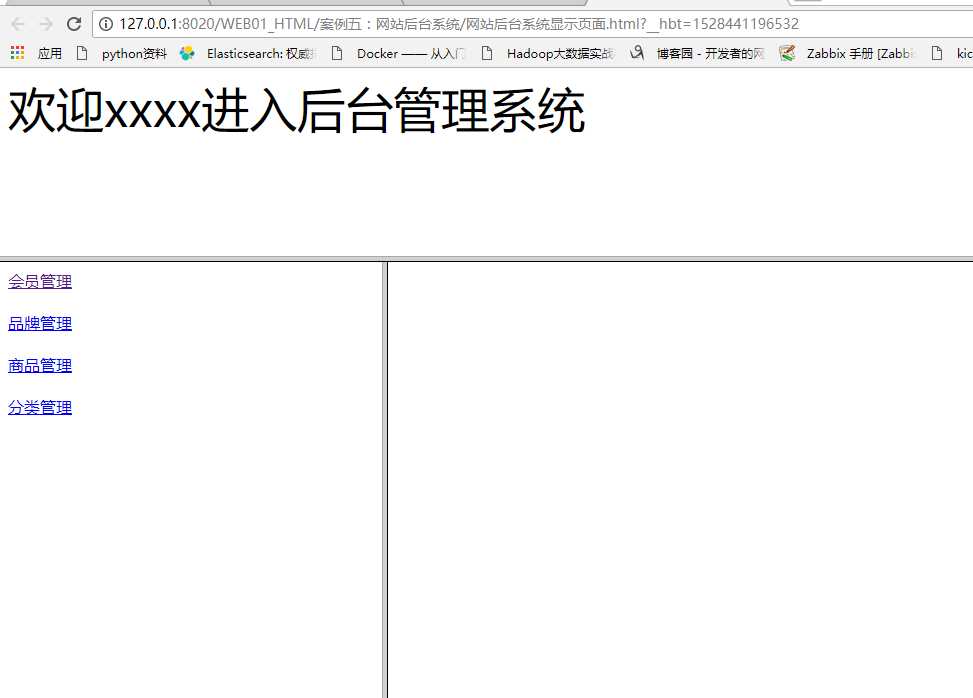
Task: Click the browser back arrow
Action: (17, 24)
